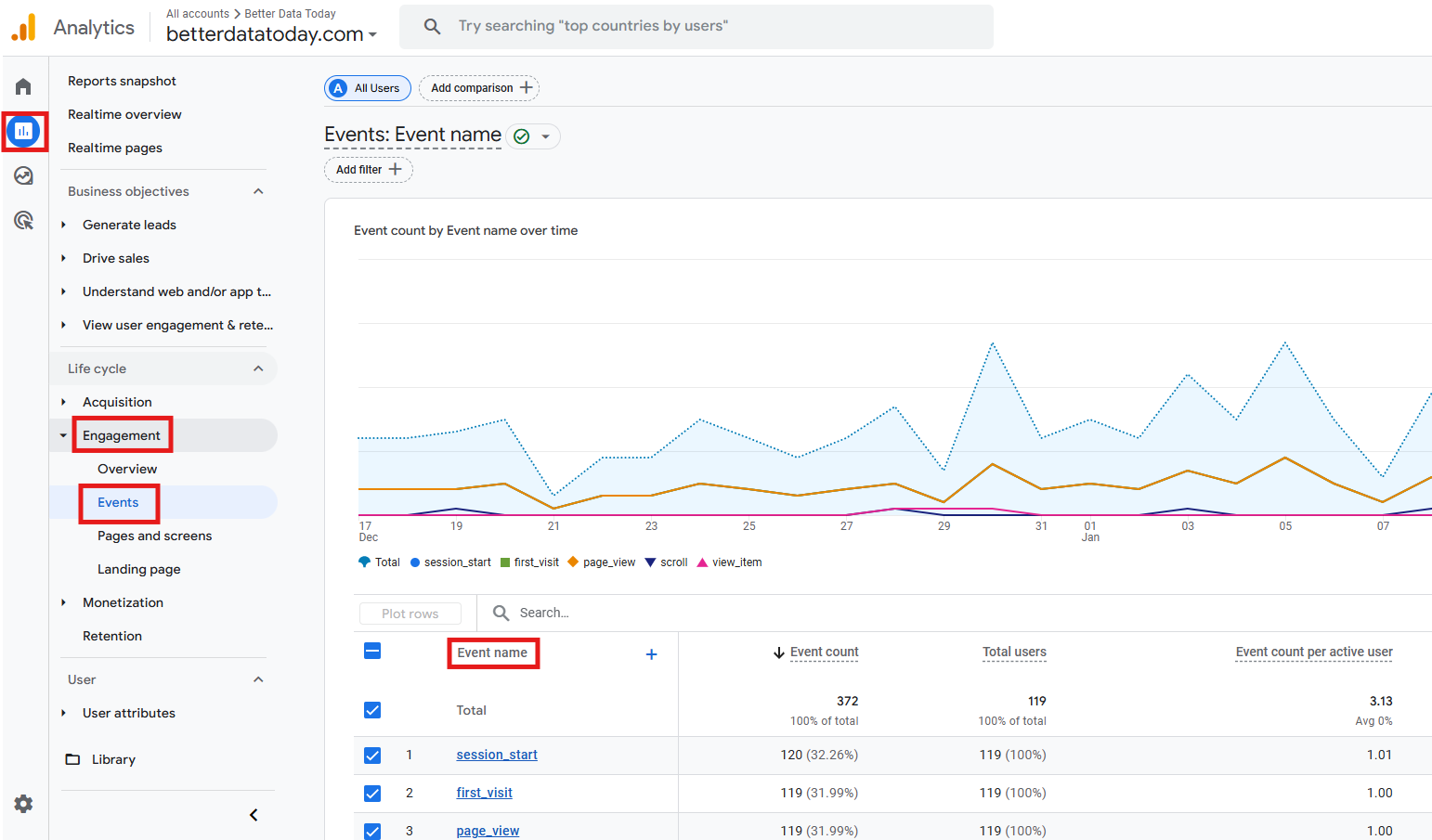The image size is (1432, 840).
Task: Open the Library folder item
Action: click(100, 759)
